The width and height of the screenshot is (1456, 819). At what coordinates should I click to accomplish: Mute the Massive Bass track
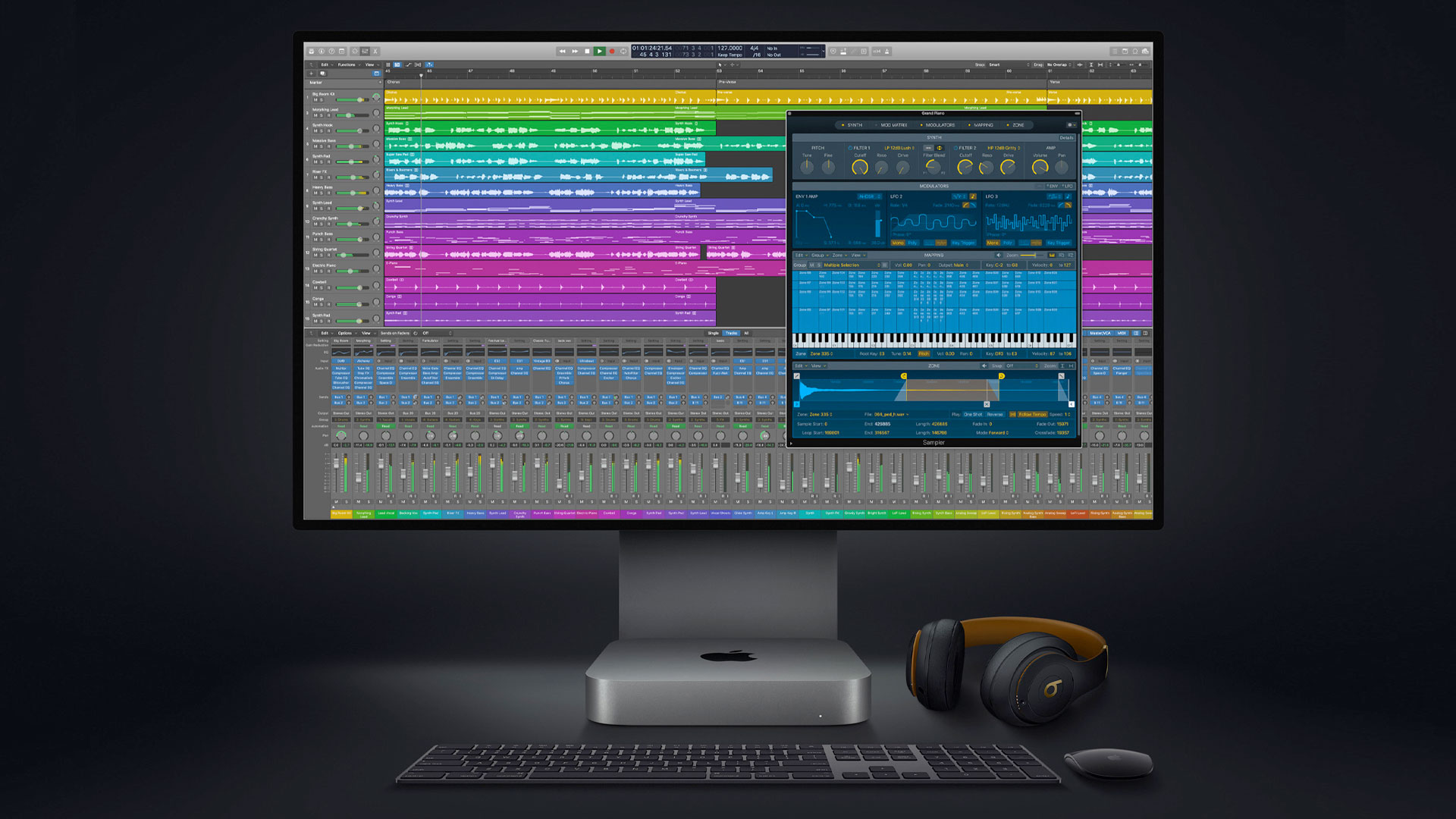tap(315, 146)
